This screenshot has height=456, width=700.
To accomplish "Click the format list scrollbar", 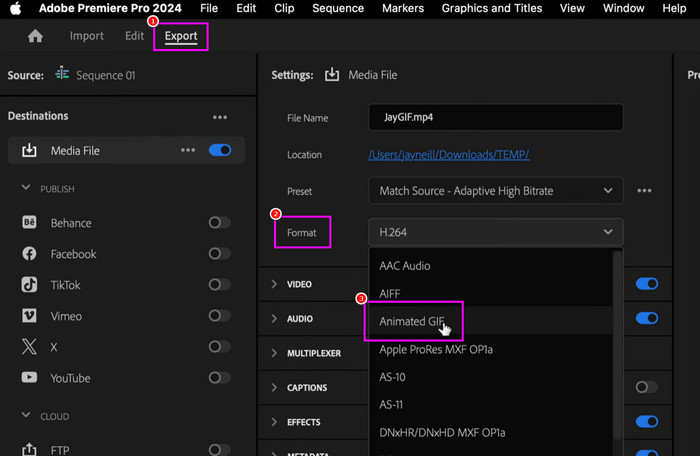I will [x=617, y=345].
